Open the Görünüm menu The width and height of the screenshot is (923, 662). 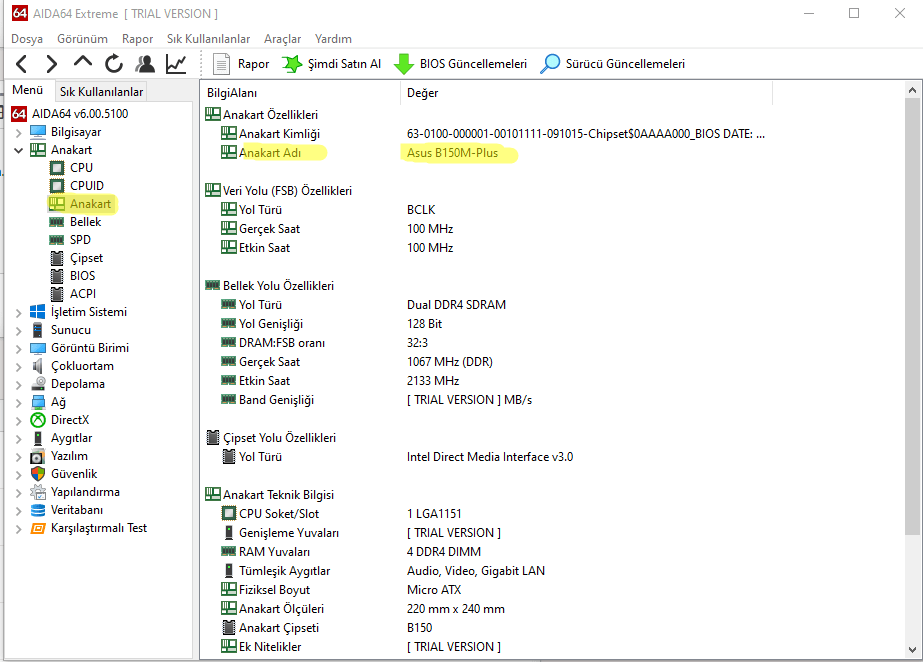click(82, 39)
